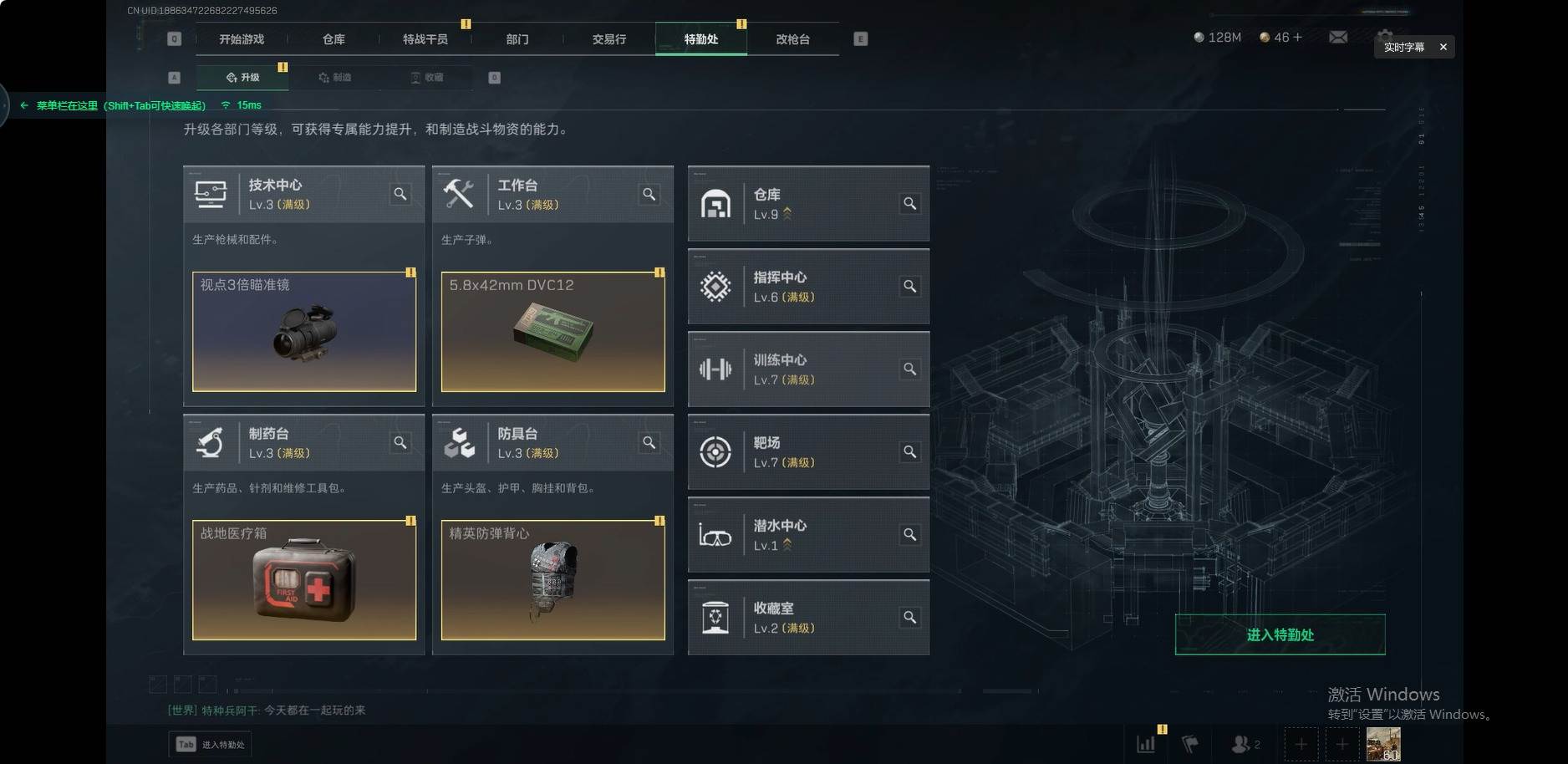Choose the 精英防弹背心 item card
This screenshot has height=764, width=1568.
tap(553, 580)
